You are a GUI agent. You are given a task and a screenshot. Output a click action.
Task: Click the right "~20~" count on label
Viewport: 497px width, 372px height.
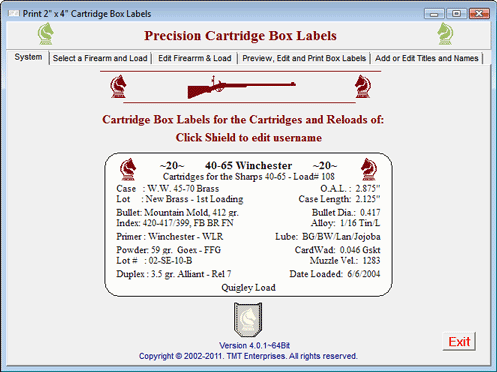pos(325,165)
